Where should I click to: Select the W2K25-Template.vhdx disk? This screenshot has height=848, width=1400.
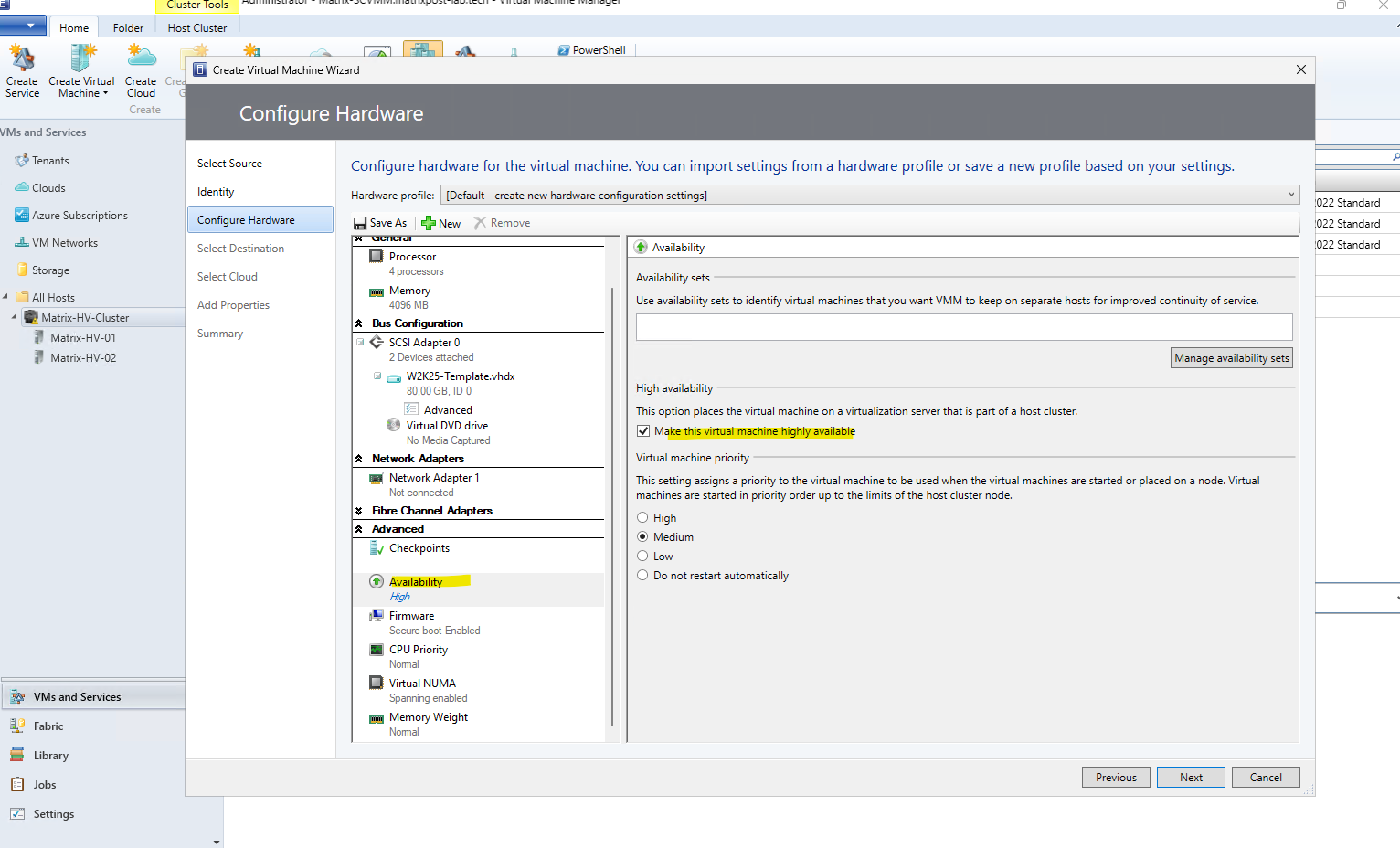click(x=461, y=376)
